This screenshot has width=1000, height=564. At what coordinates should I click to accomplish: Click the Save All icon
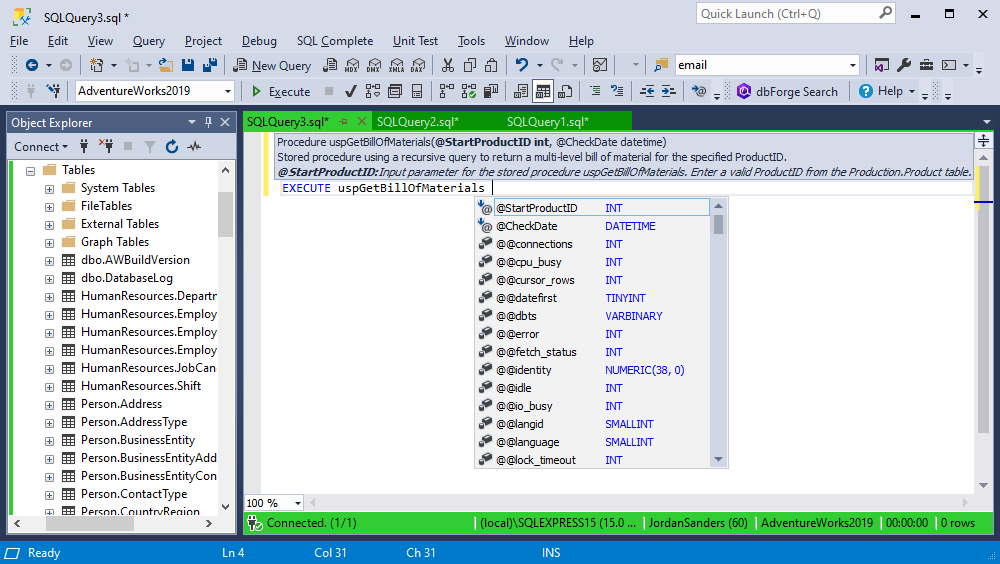210,65
